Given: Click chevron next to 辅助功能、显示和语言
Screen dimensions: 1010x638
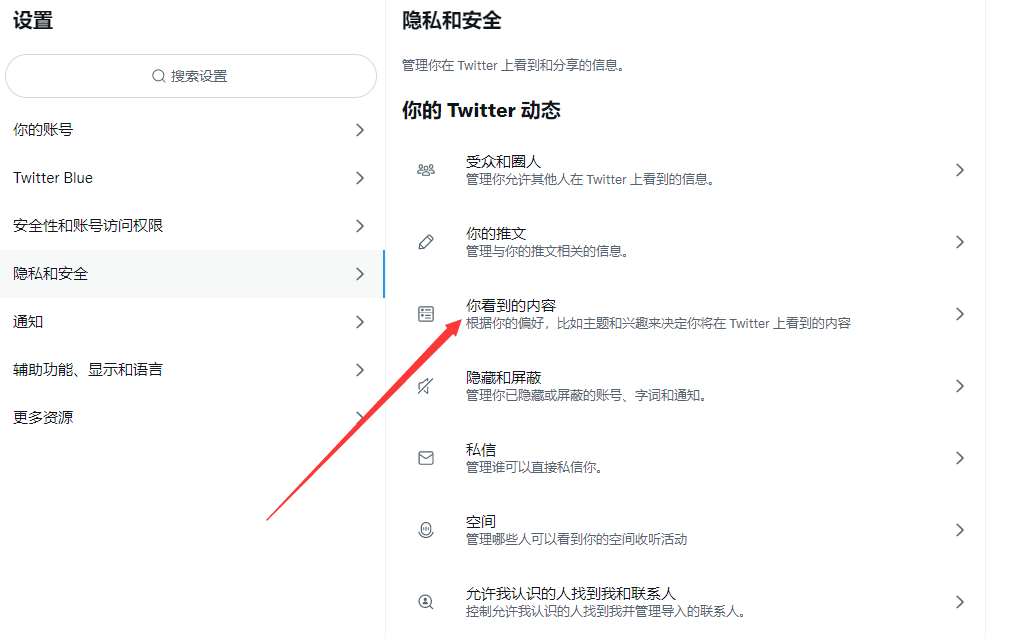Looking at the screenshot, I should [360, 370].
